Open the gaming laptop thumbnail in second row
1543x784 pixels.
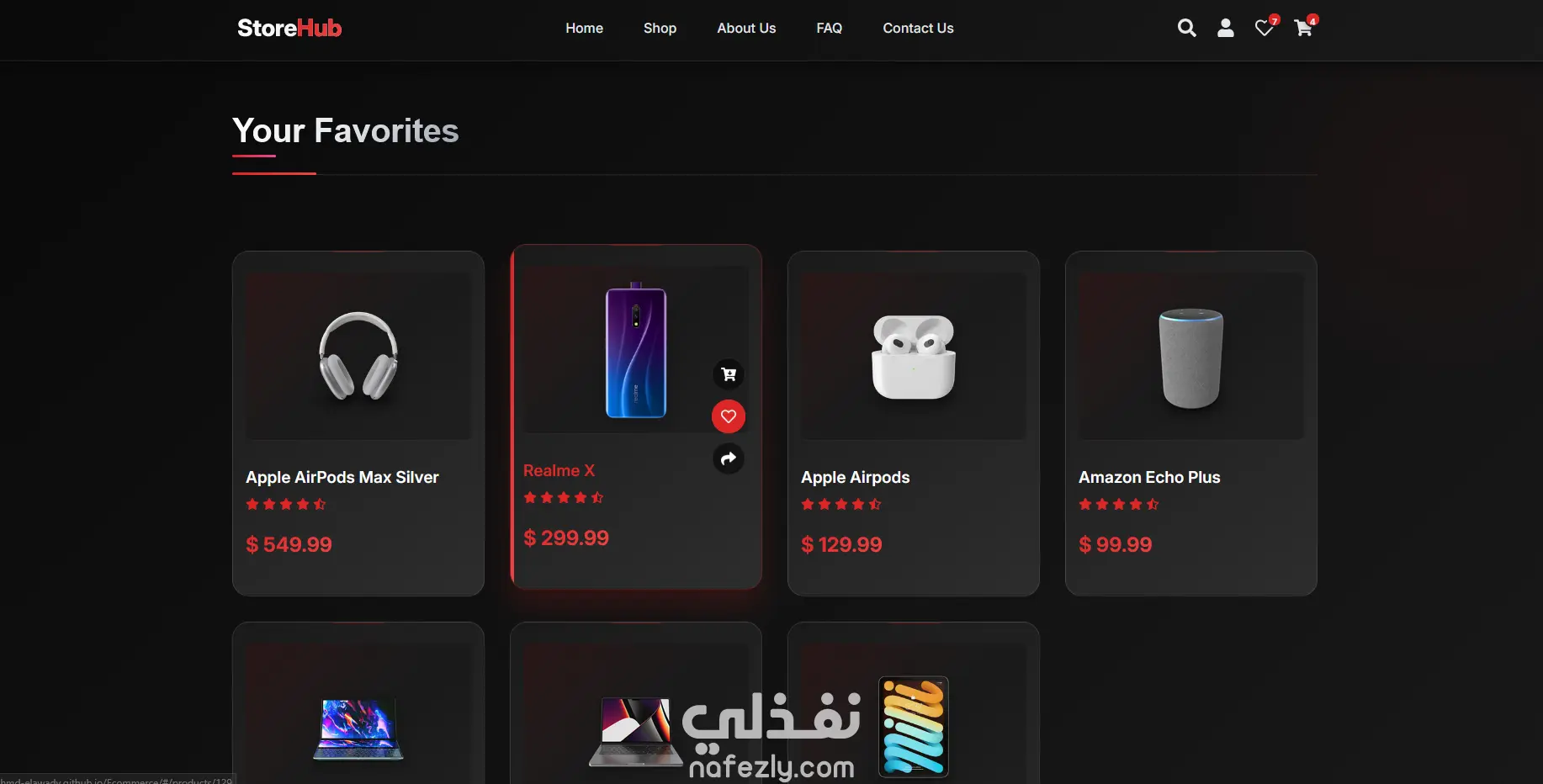(358, 728)
